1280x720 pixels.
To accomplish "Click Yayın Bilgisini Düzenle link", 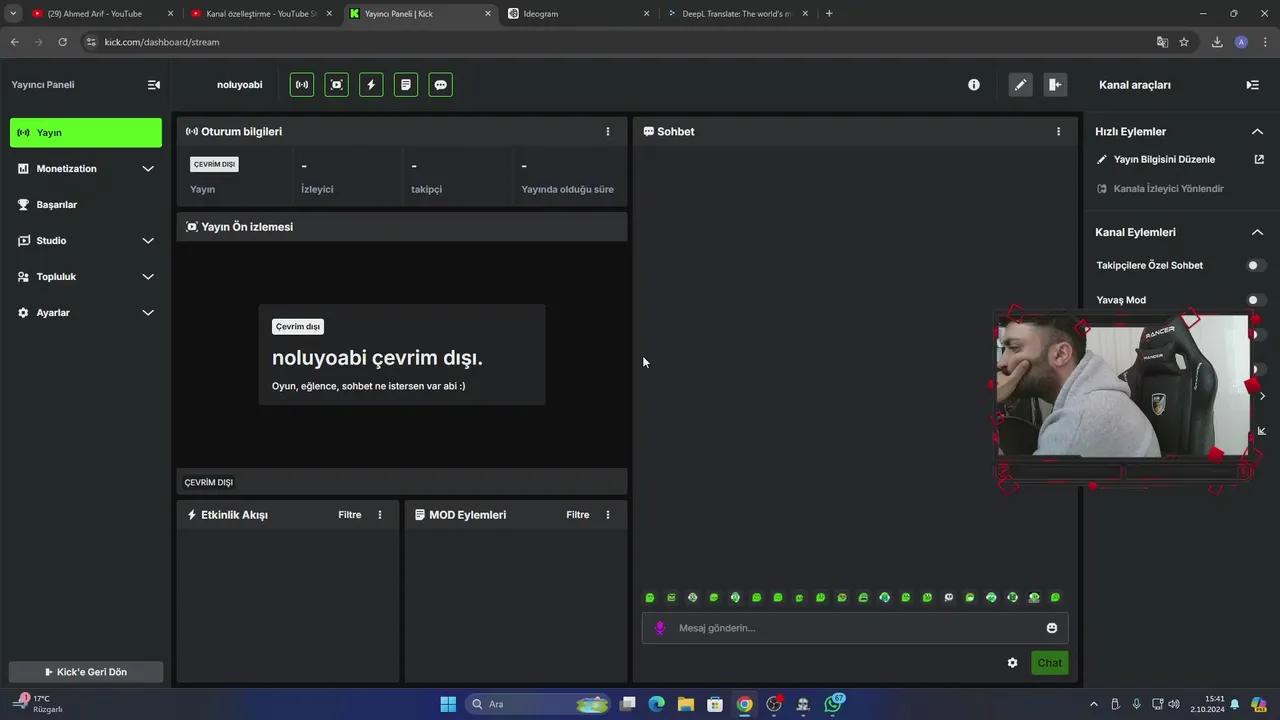I will click(1164, 159).
